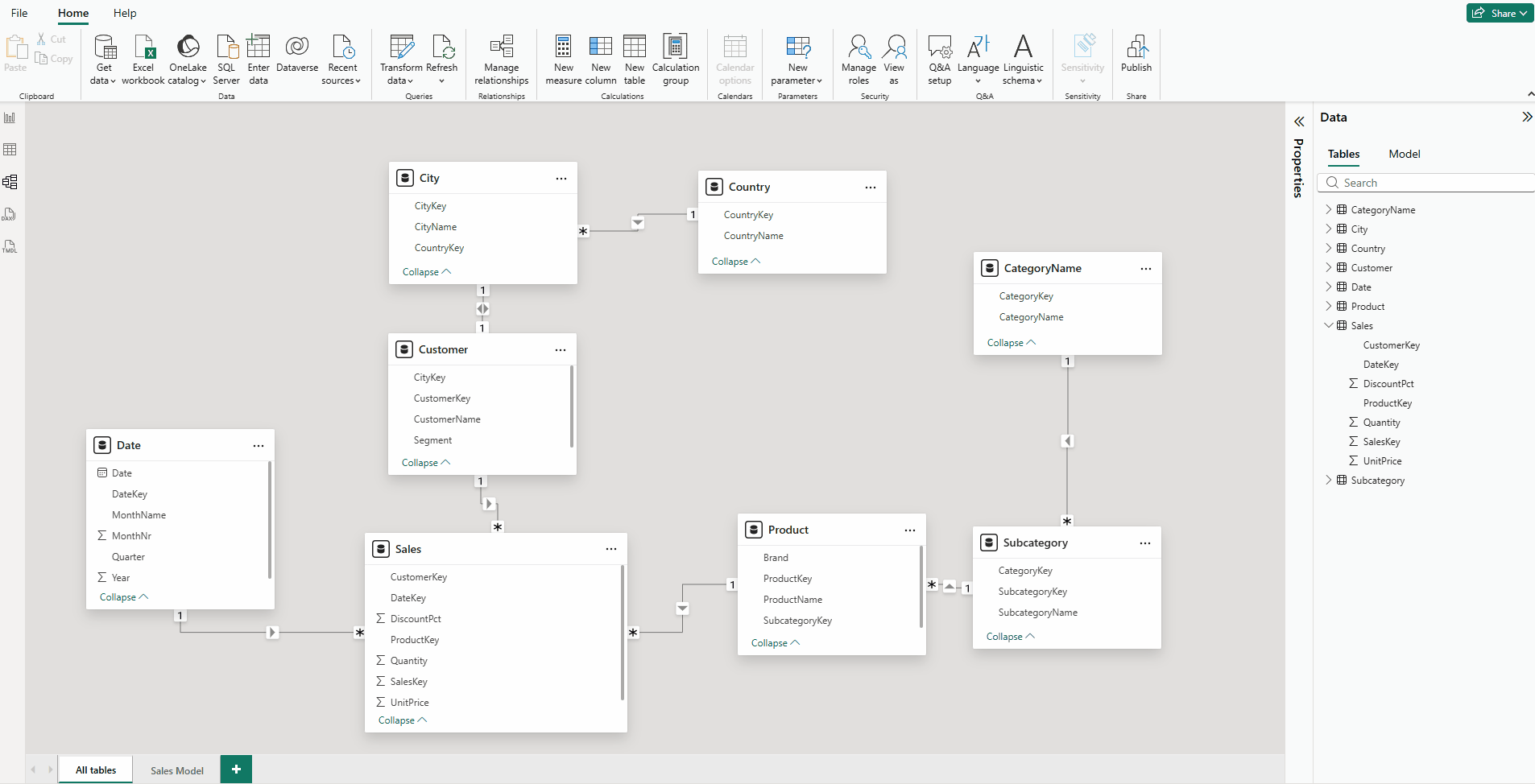Switch to the Sales Model layout tab
This screenshot has width=1535, height=784.
[x=177, y=770]
